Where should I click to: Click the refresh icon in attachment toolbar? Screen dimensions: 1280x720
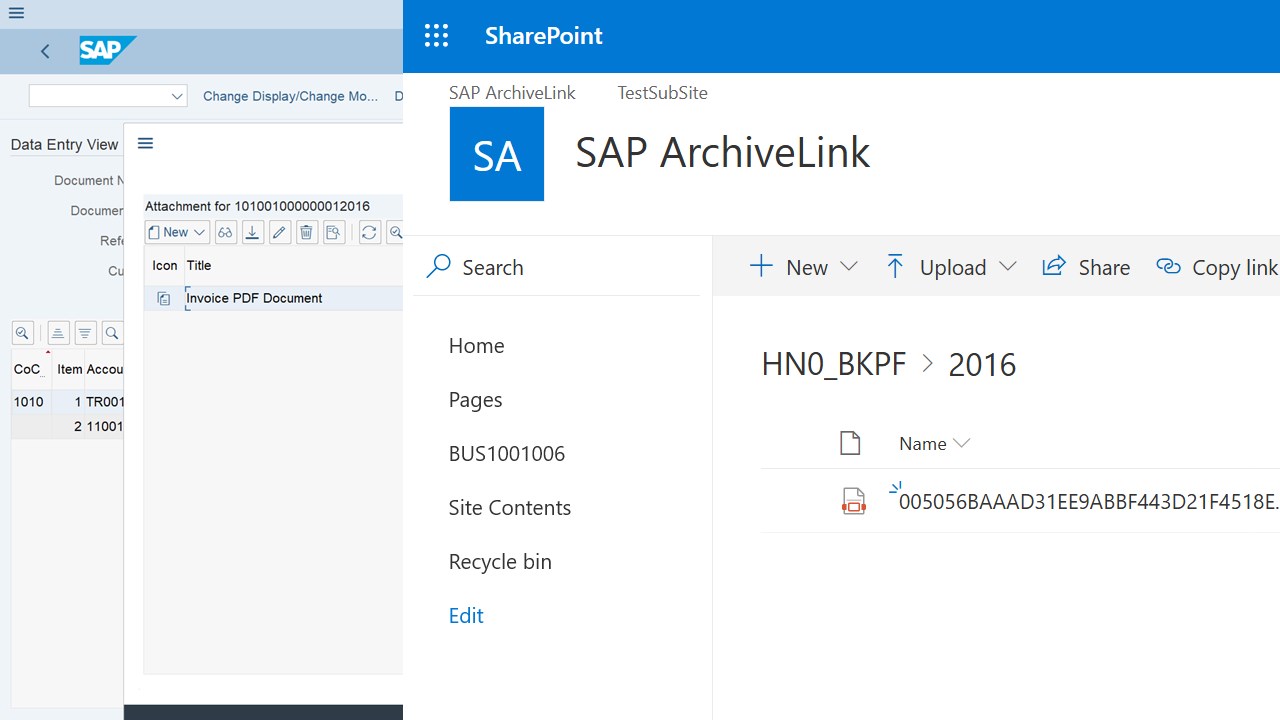pos(369,232)
